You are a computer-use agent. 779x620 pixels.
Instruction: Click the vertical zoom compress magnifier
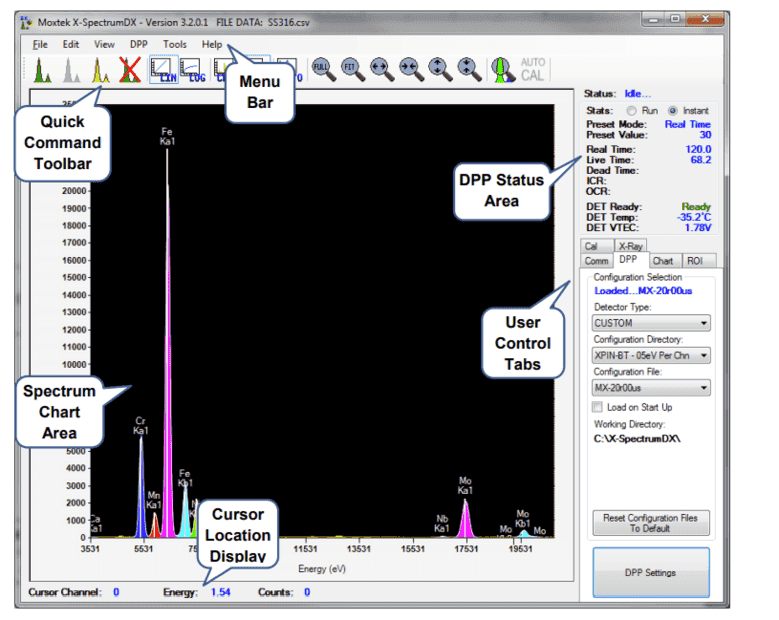(x=469, y=70)
